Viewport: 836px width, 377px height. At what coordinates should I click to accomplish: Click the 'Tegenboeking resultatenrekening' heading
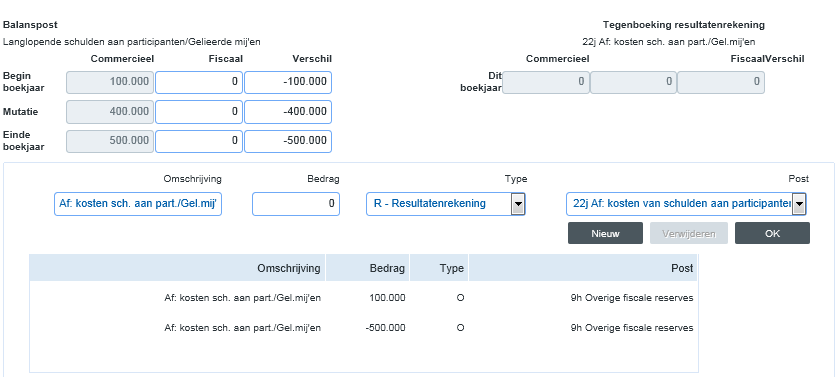coord(684,25)
